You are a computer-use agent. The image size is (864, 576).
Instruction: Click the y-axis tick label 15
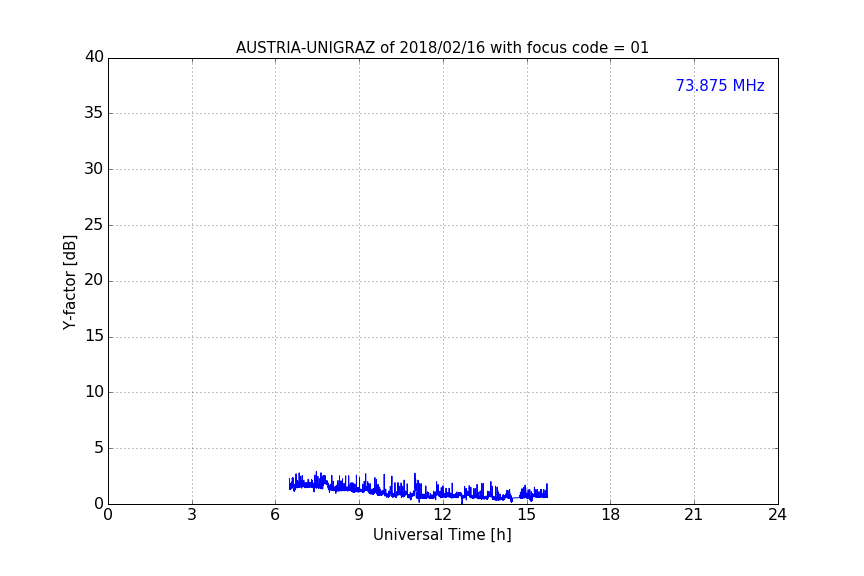(94, 336)
